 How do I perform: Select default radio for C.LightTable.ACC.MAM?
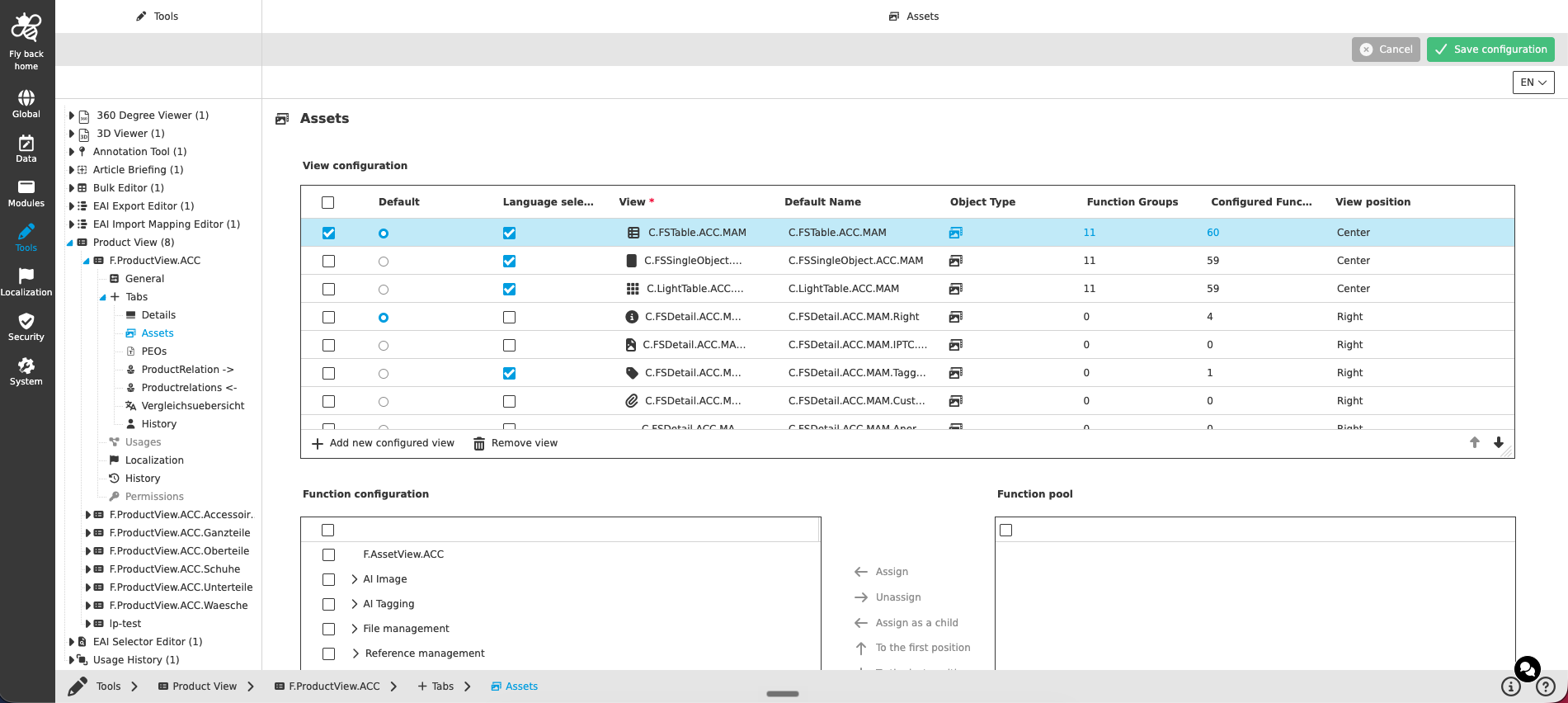tap(384, 290)
